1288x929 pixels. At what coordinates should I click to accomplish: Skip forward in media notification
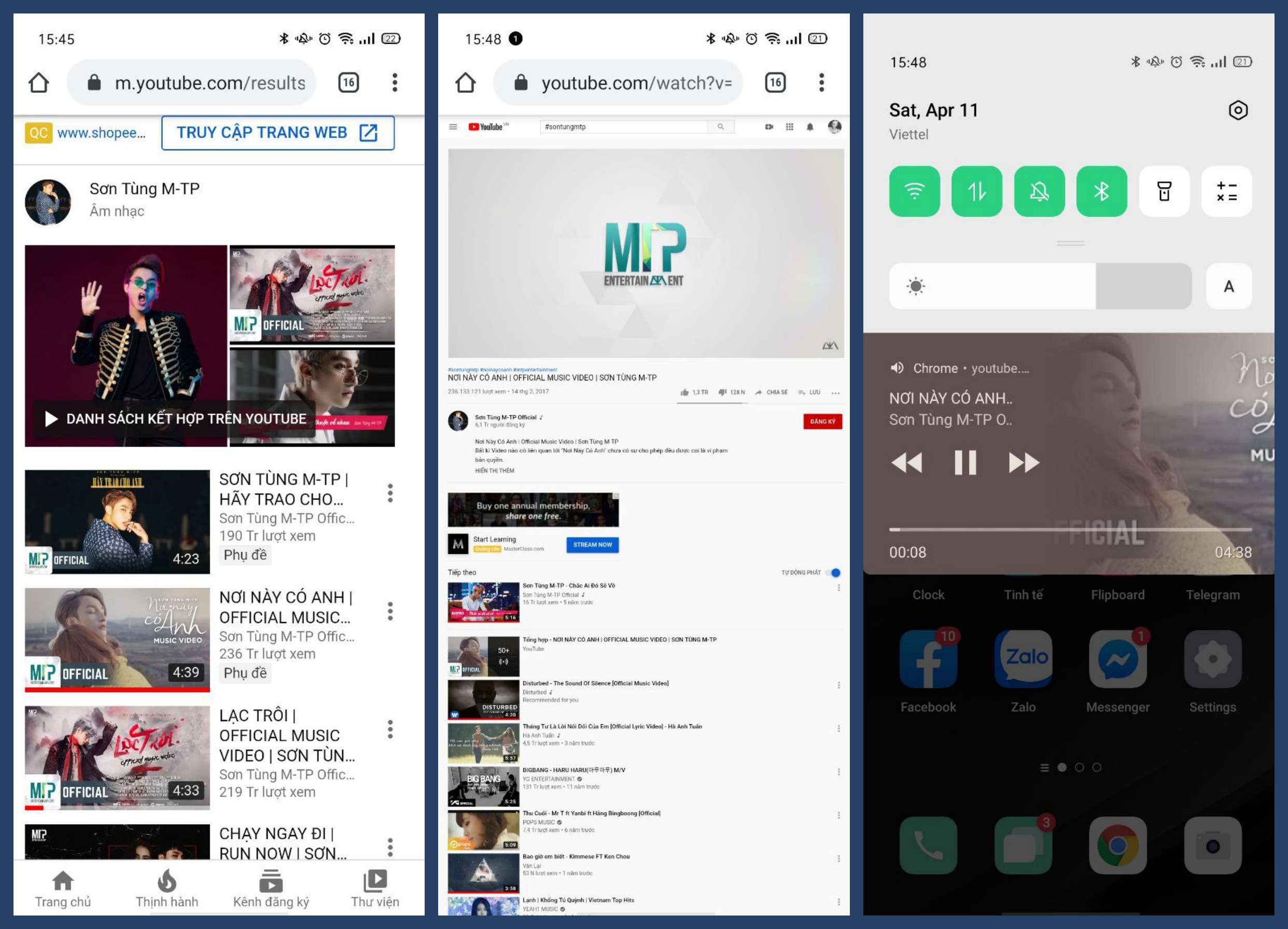click(x=1024, y=462)
